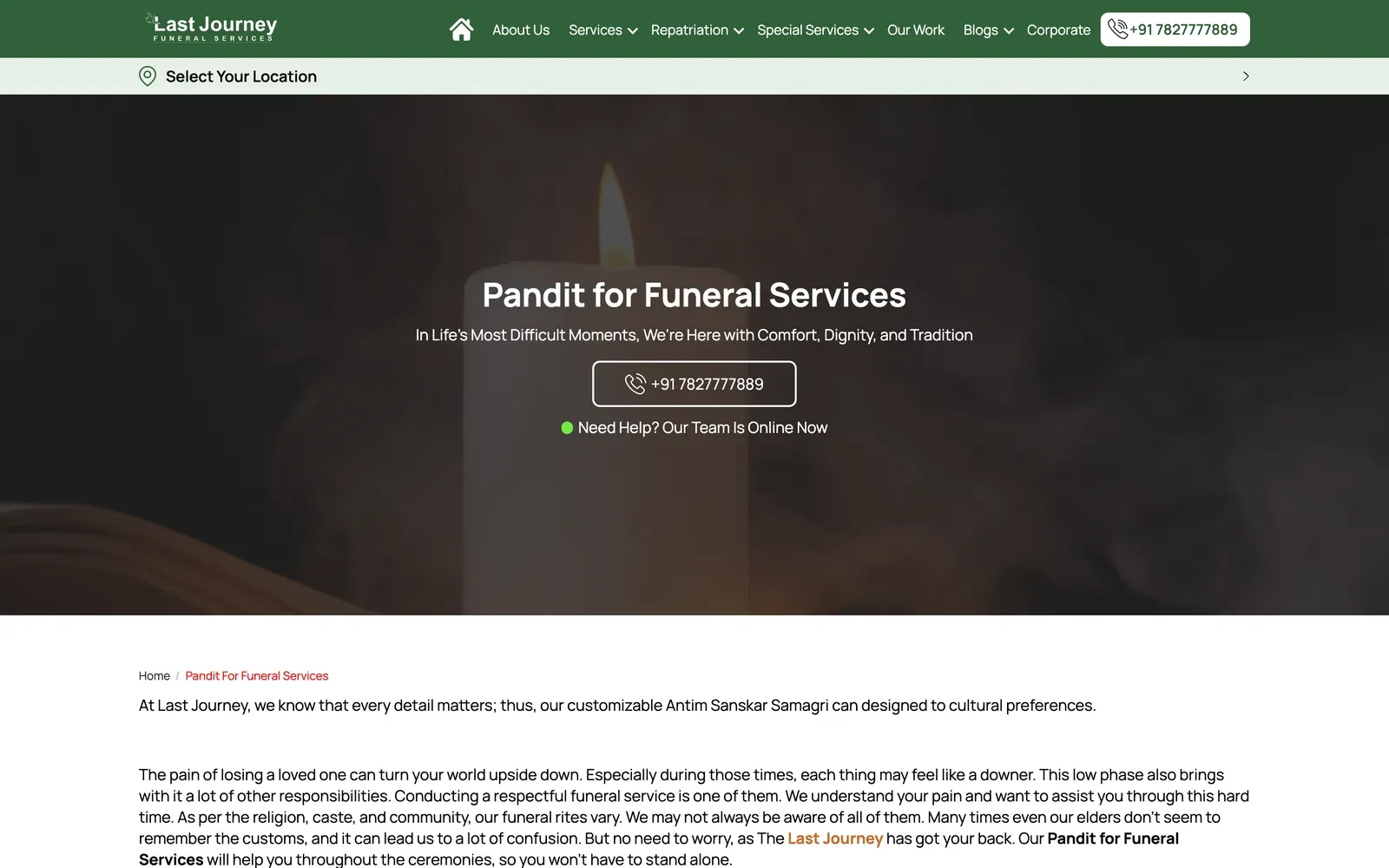Open the Services menu item

click(x=596, y=30)
